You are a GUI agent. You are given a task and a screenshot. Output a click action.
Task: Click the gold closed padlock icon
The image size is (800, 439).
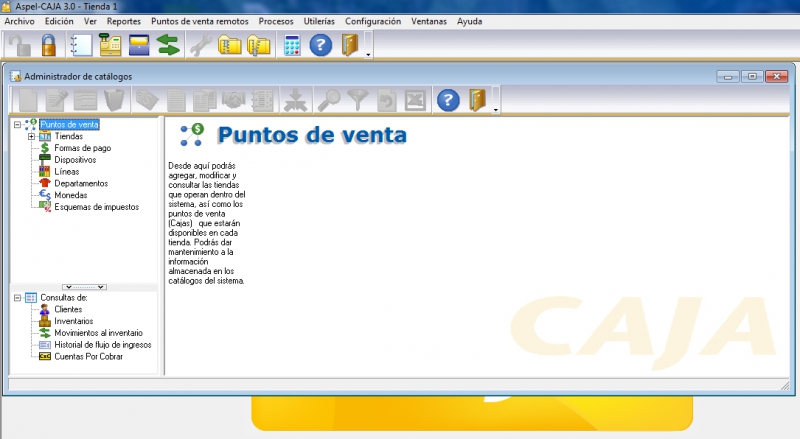coord(49,45)
